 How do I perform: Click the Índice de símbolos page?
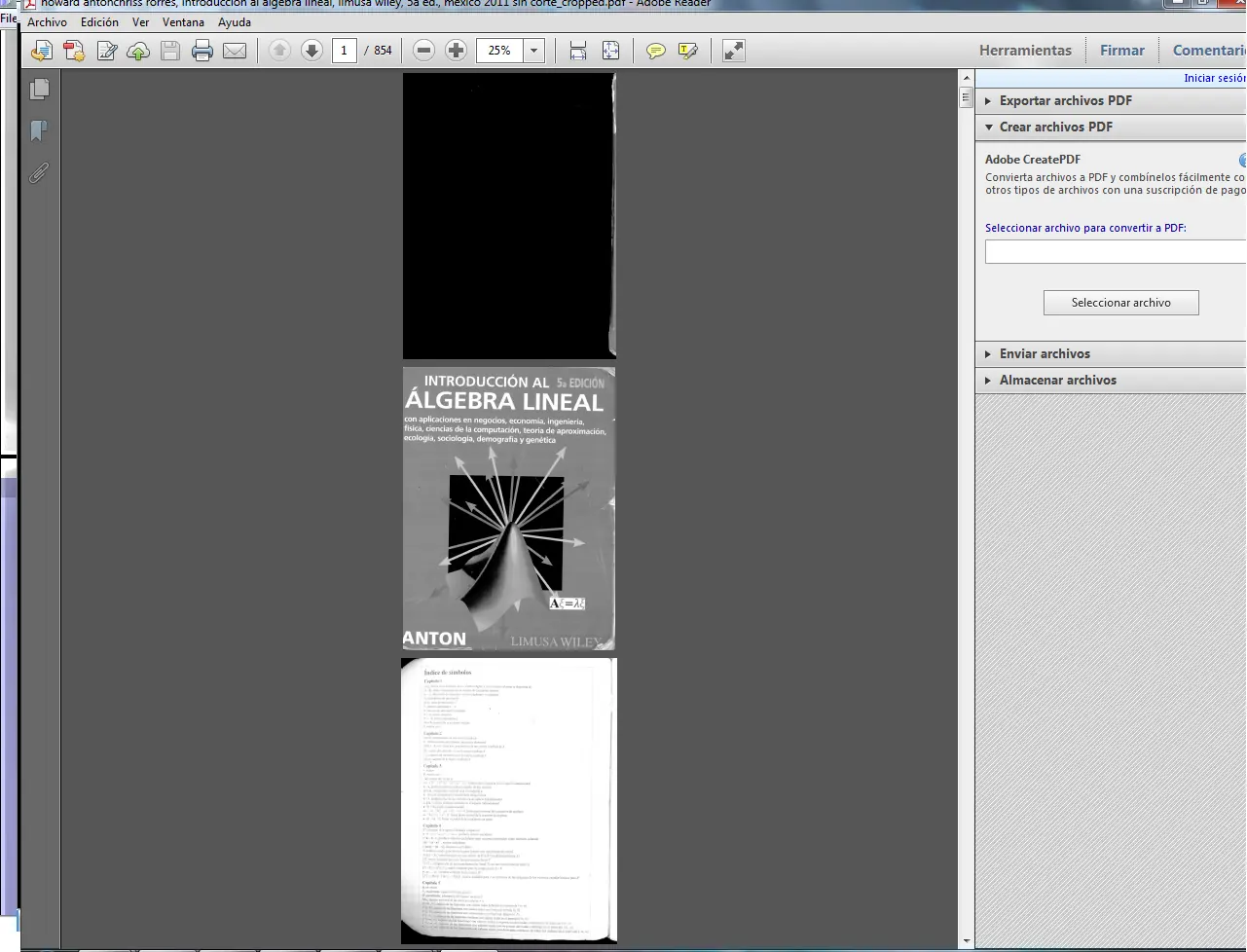(509, 800)
